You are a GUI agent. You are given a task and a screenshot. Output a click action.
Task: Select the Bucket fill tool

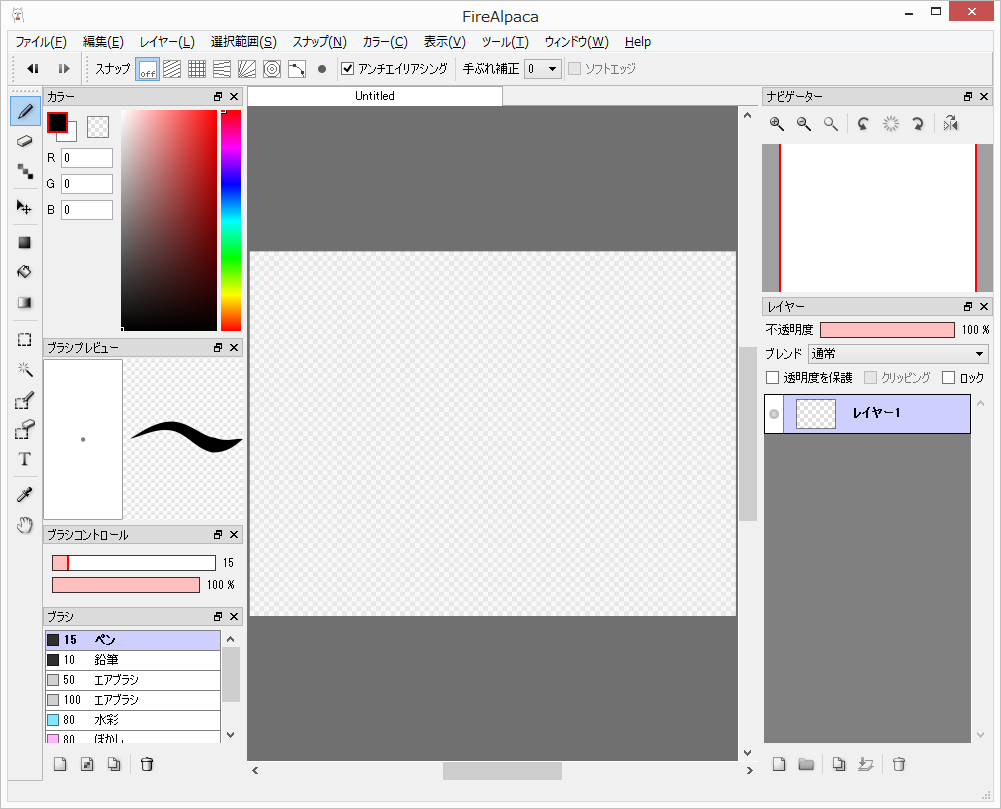coord(24,271)
